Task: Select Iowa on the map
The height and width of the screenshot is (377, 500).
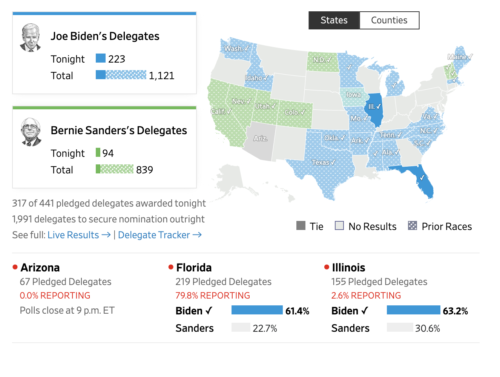Action: [x=354, y=96]
